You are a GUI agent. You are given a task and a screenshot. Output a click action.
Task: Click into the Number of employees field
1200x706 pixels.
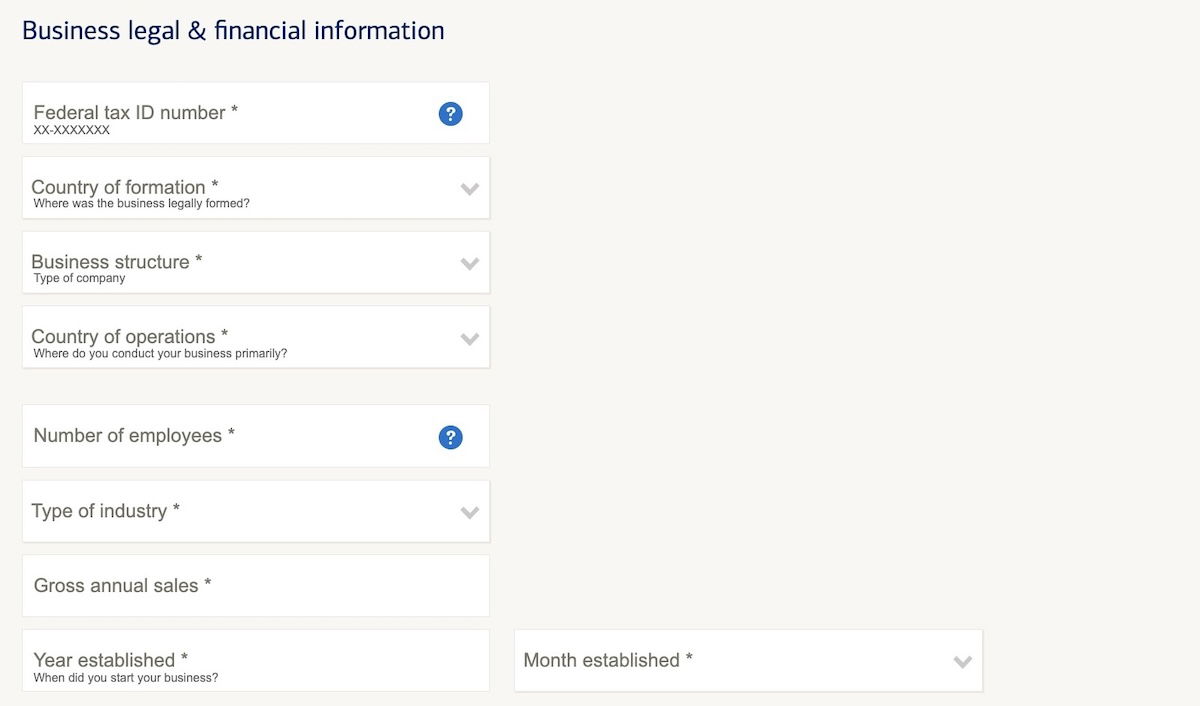click(x=256, y=436)
